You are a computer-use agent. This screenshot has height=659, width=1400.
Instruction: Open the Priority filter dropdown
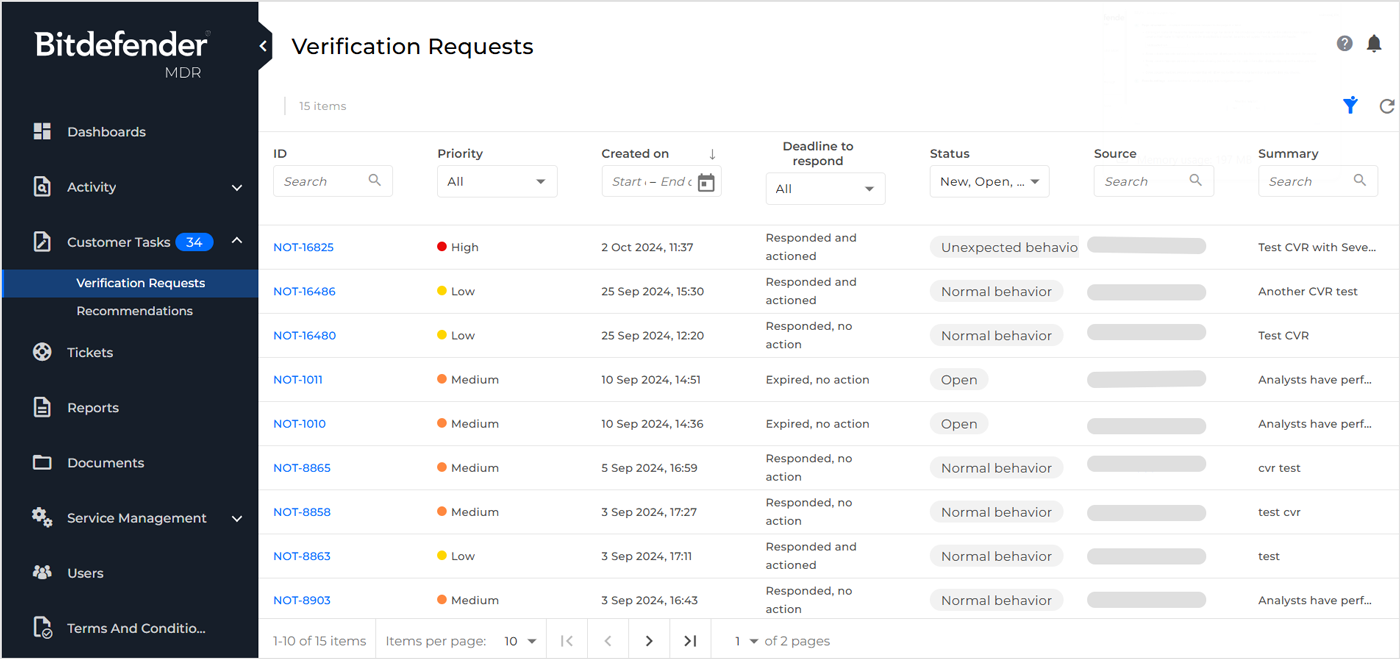tap(497, 181)
